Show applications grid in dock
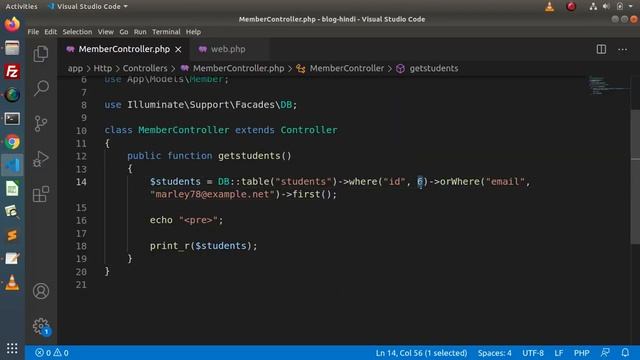Viewport: 640px width, 360px height. click(12, 348)
